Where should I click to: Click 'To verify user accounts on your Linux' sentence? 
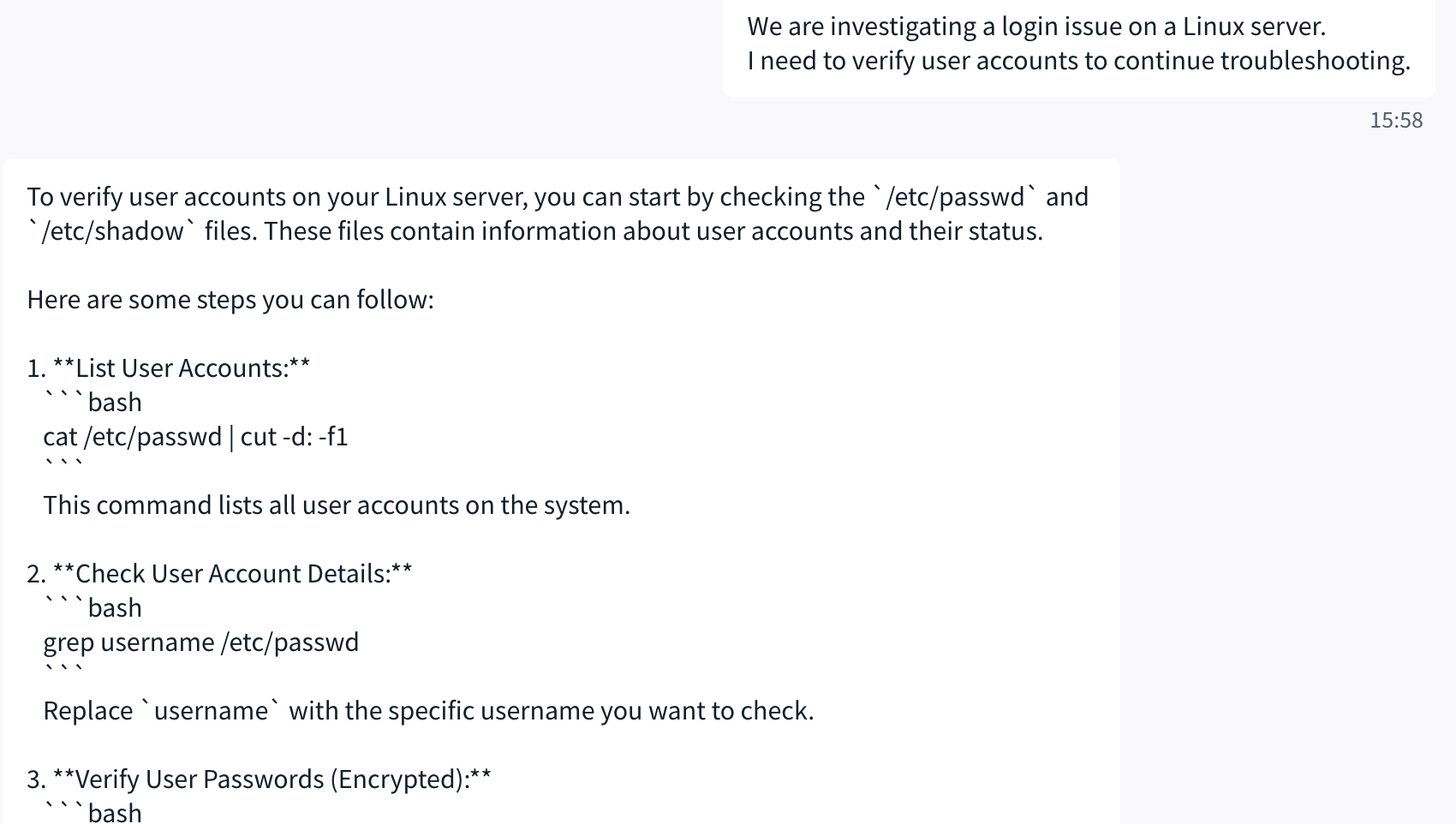(x=445, y=197)
